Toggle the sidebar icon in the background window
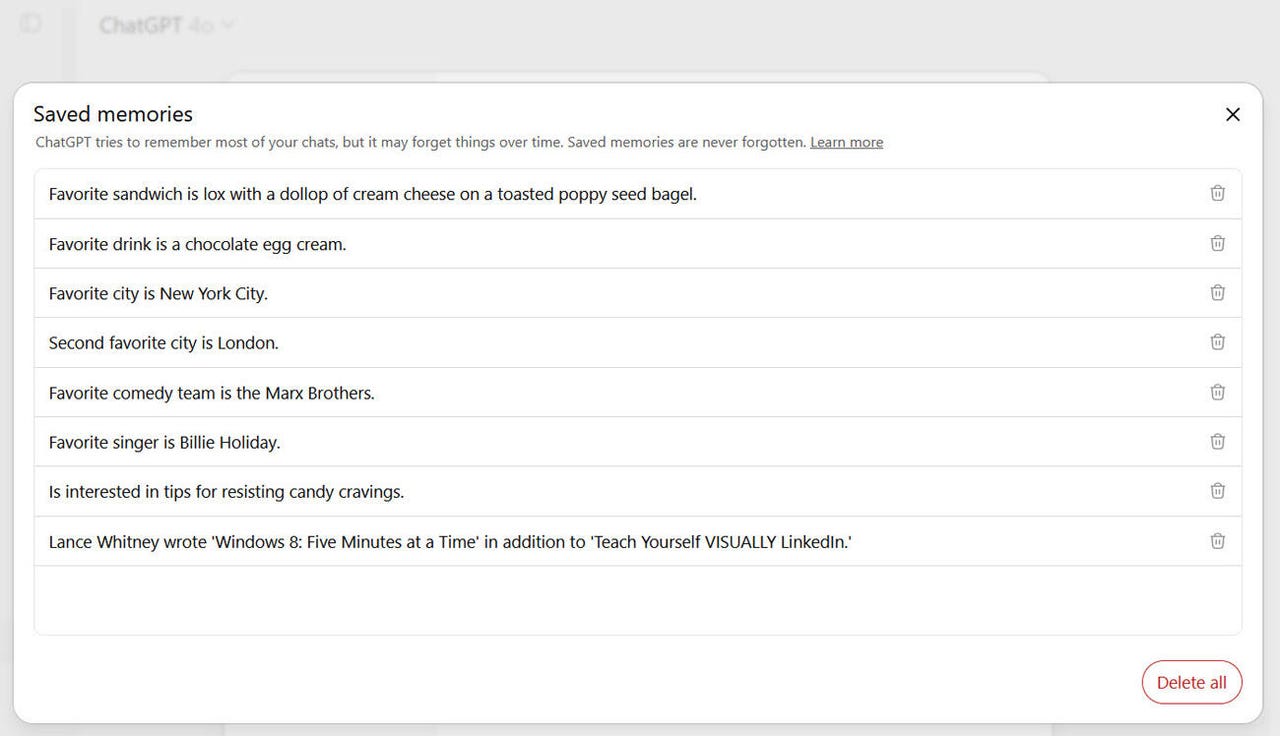Image resolution: width=1280 pixels, height=736 pixels. click(x=31, y=23)
